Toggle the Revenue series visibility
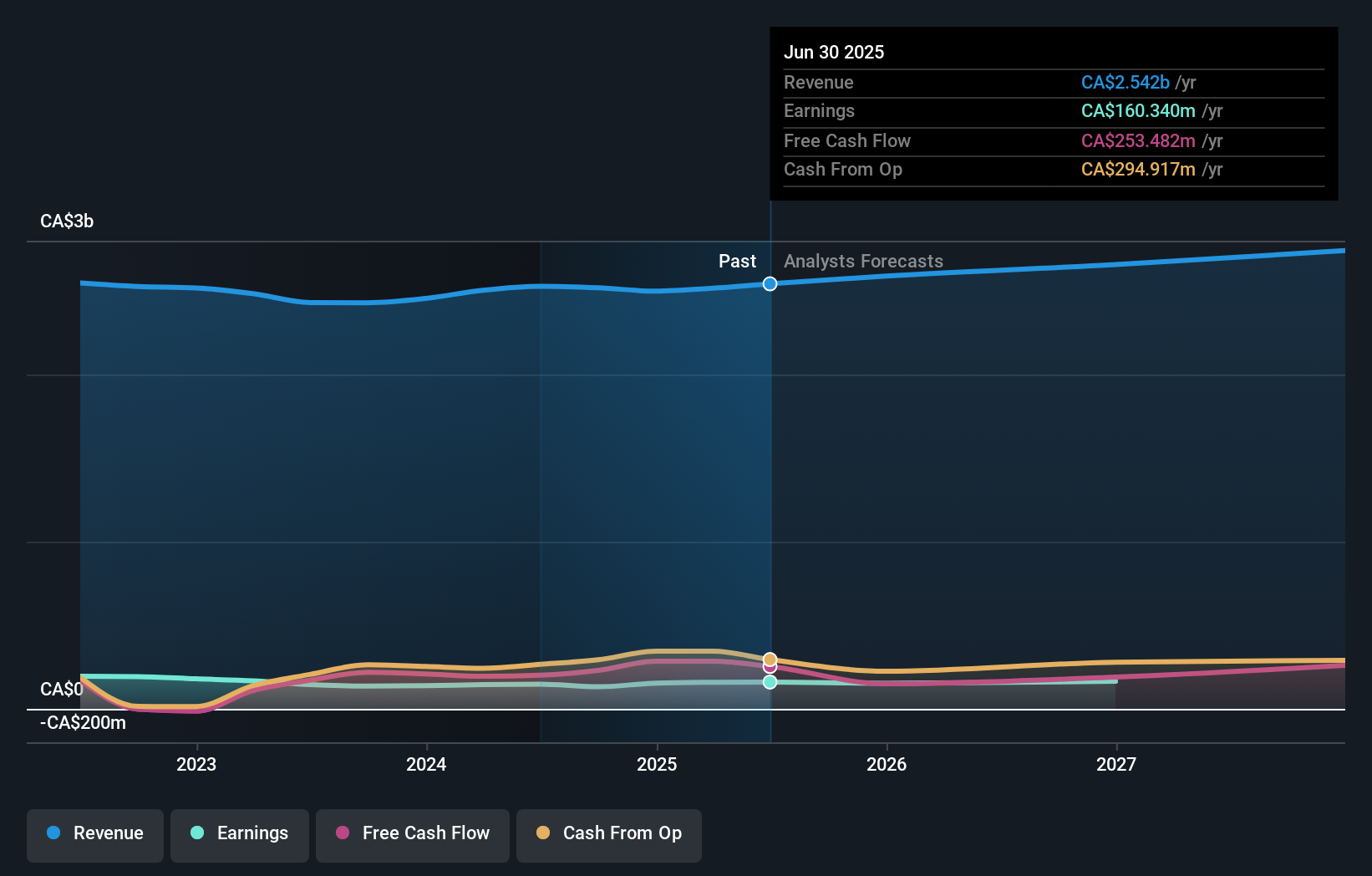The height and width of the screenshot is (876, 1372). pyautogui.click(x=94, y=833)
